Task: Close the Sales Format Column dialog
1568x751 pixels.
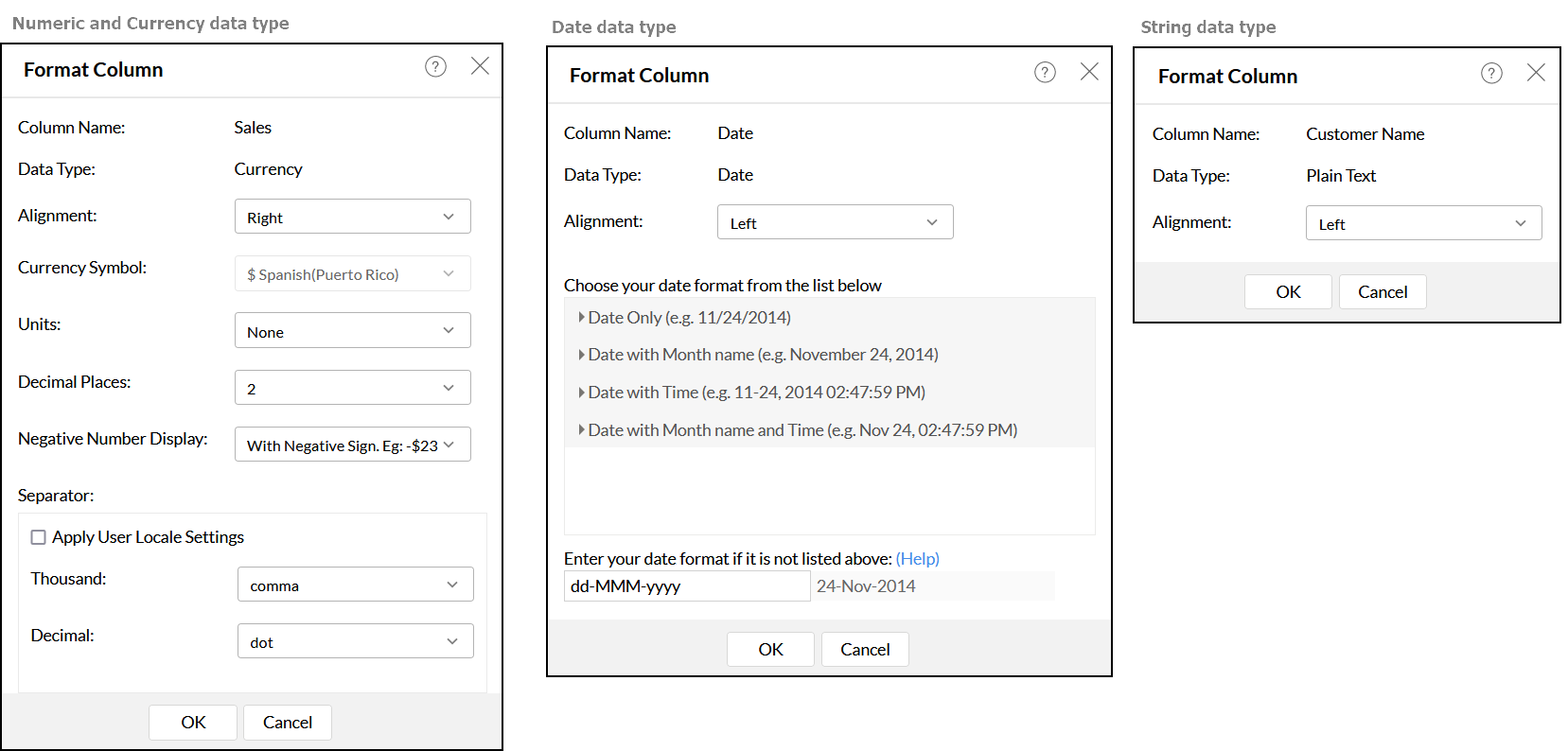Action: pyautogui.click(x=480, y=65)
